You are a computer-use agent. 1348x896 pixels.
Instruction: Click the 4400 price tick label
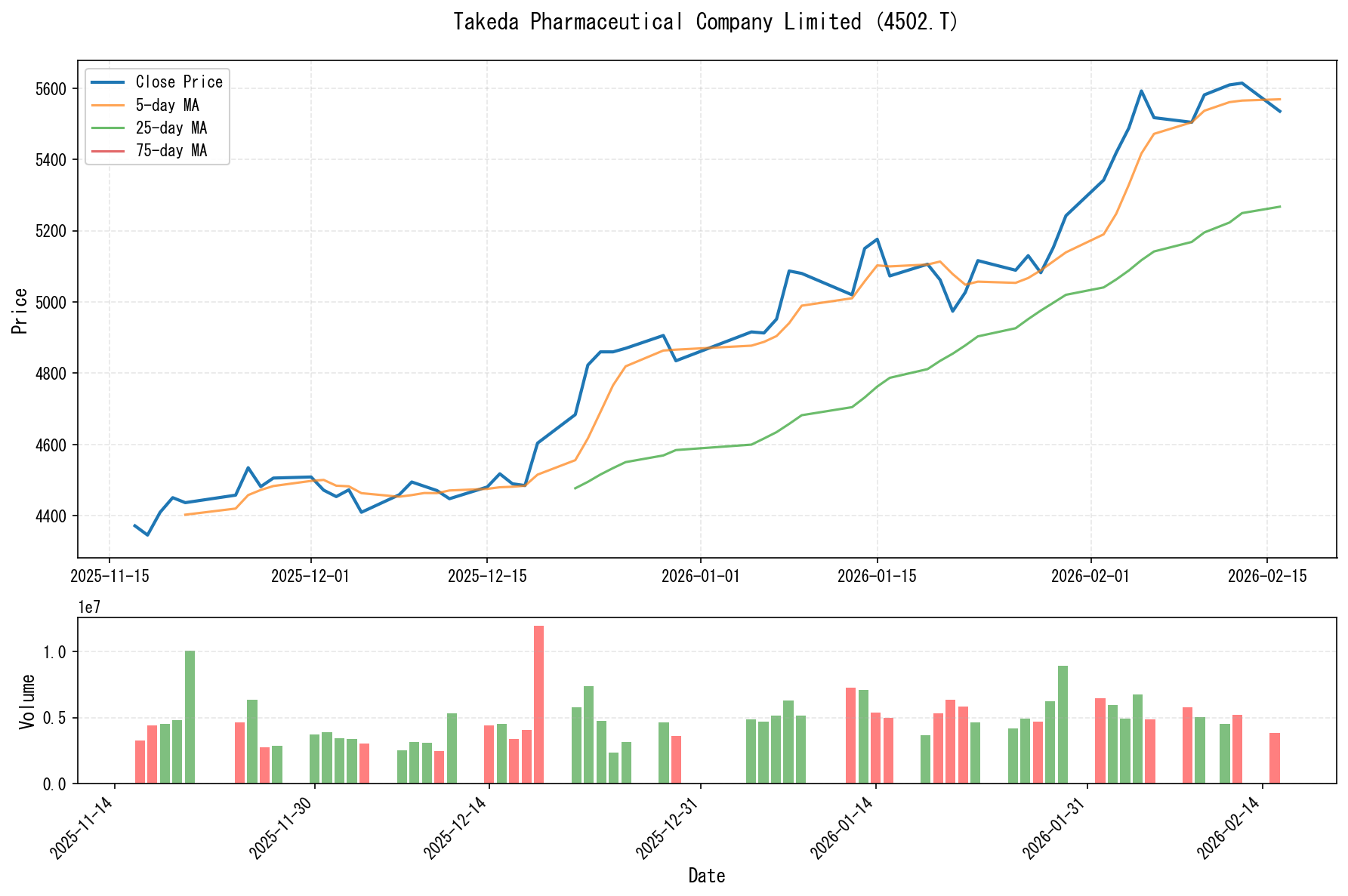click(x=51, y=516)
